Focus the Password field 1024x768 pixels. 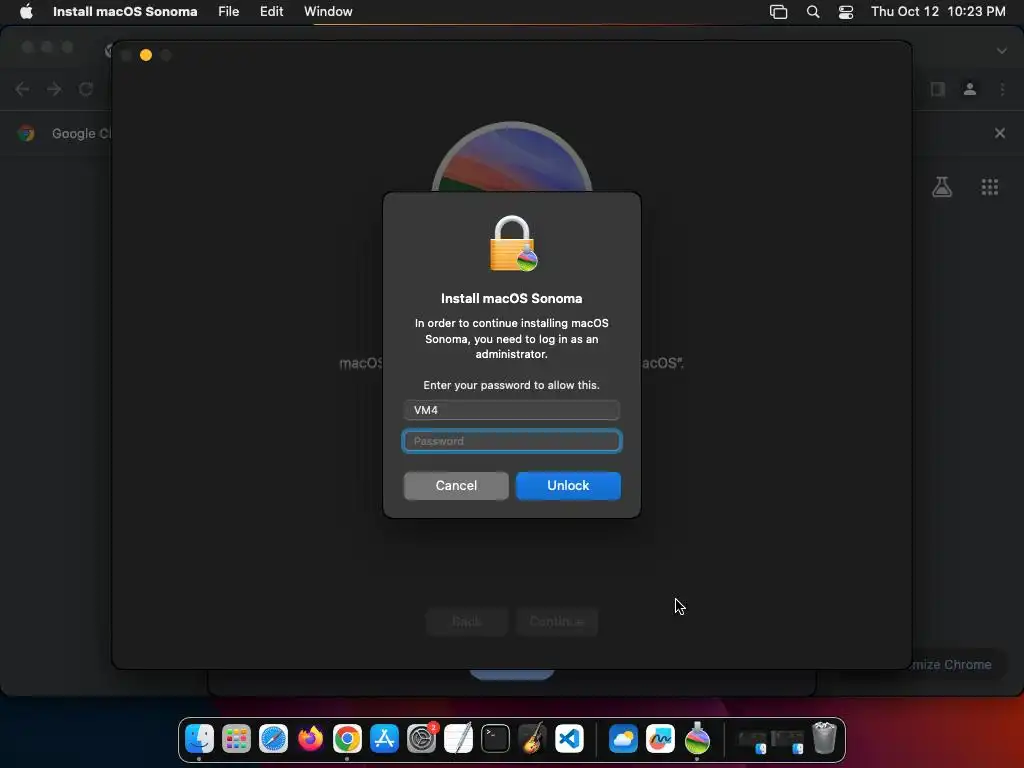(x=511, y=441)
